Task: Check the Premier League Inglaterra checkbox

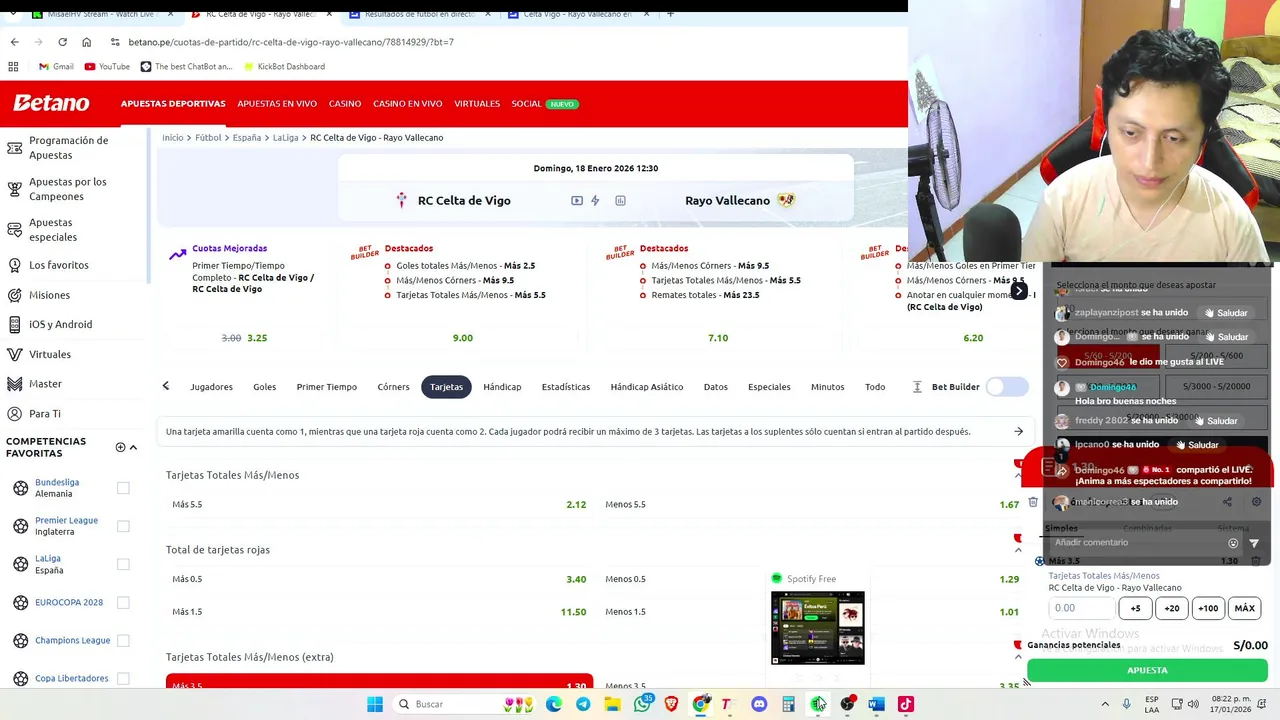Action: point(123,526)
